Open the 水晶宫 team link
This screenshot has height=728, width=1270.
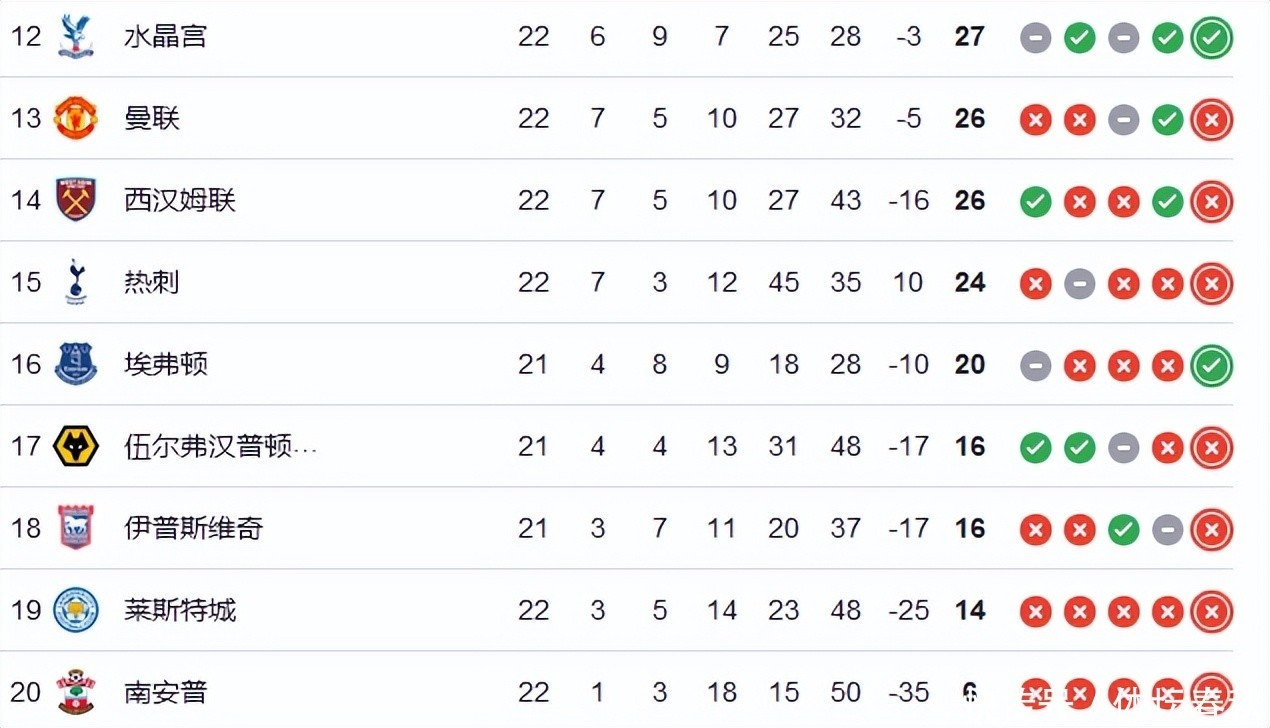pos(165,37)
